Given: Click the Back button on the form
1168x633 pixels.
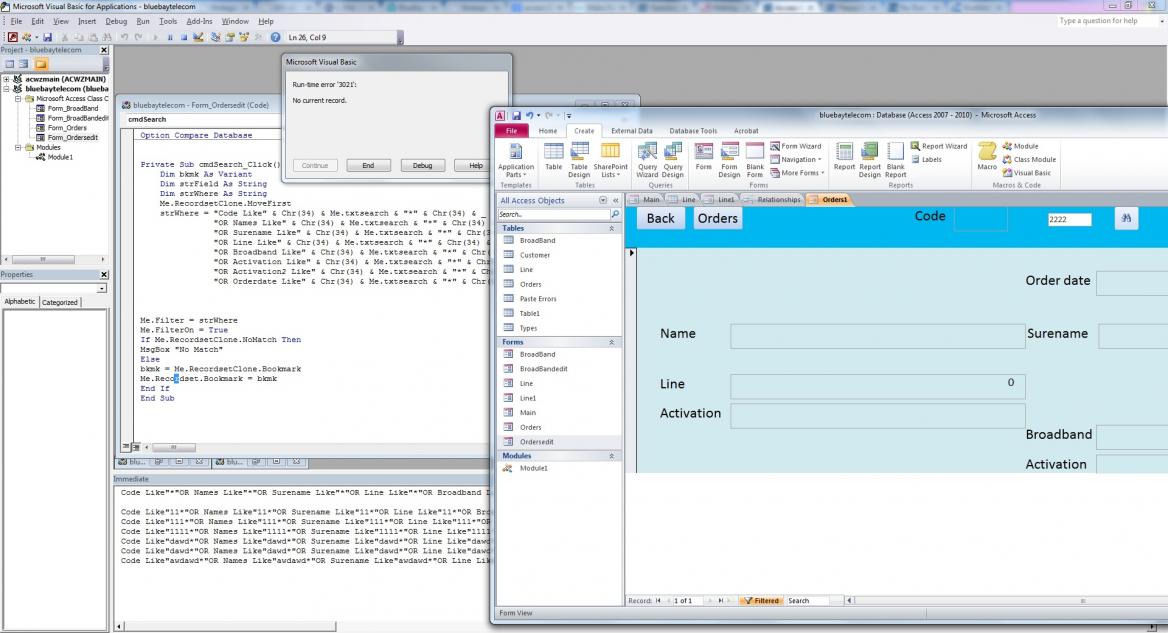Looking at the screenshot, I should (x=660, y=218).
